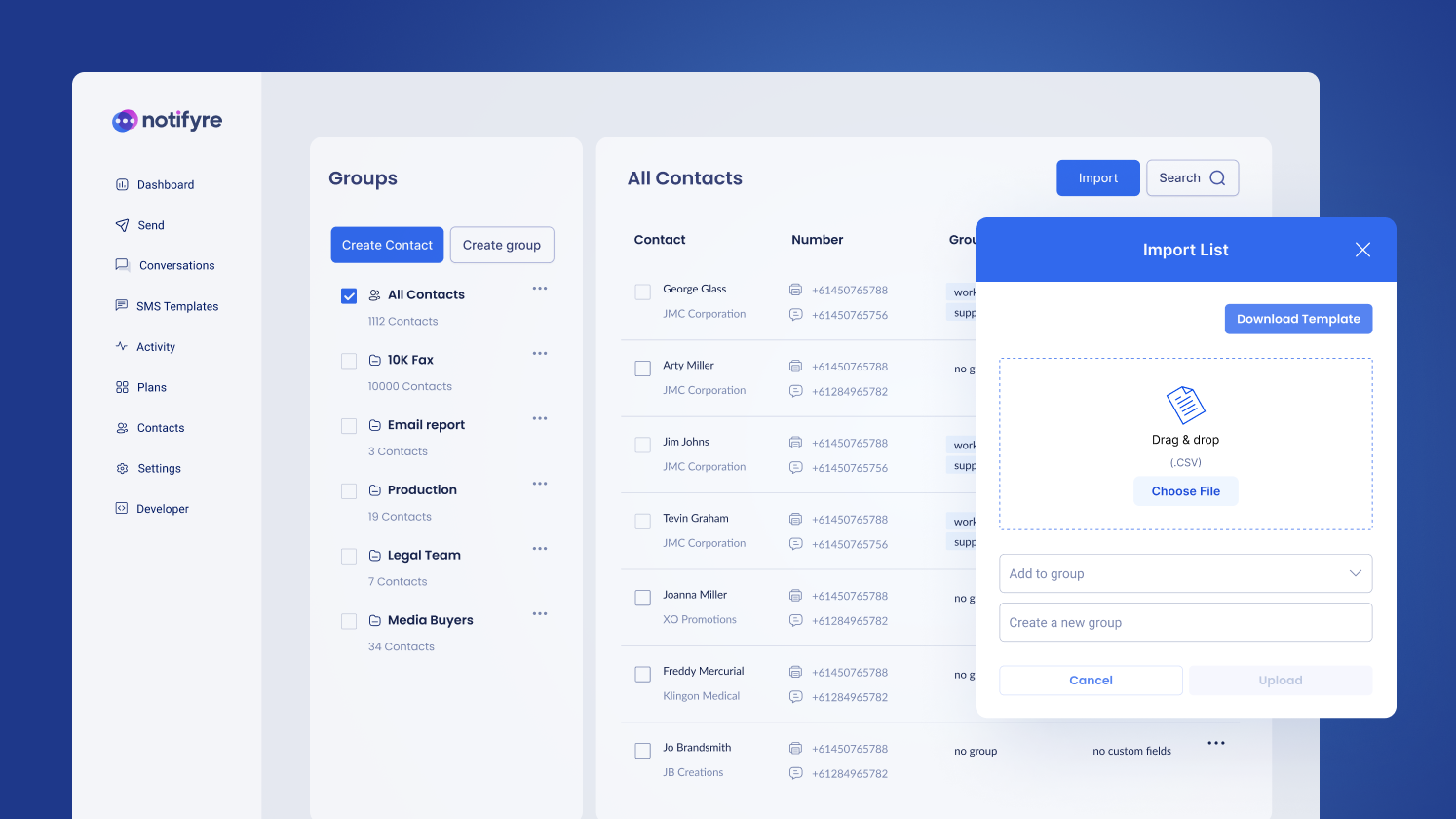Check the 10K Fax group checkbox
Screen dimensions: 1456x819
pos(349,361)
